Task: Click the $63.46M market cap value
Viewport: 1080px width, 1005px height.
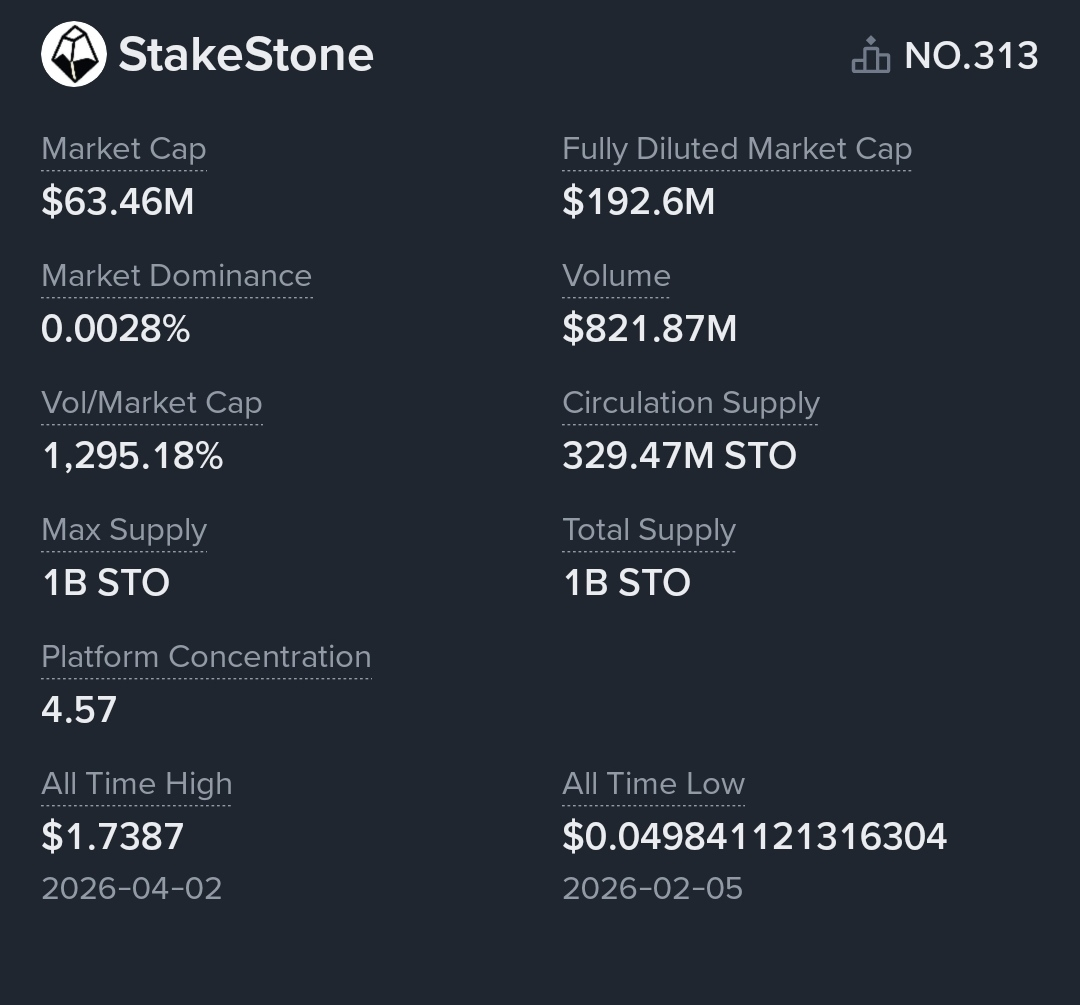Action: point(118,202)
